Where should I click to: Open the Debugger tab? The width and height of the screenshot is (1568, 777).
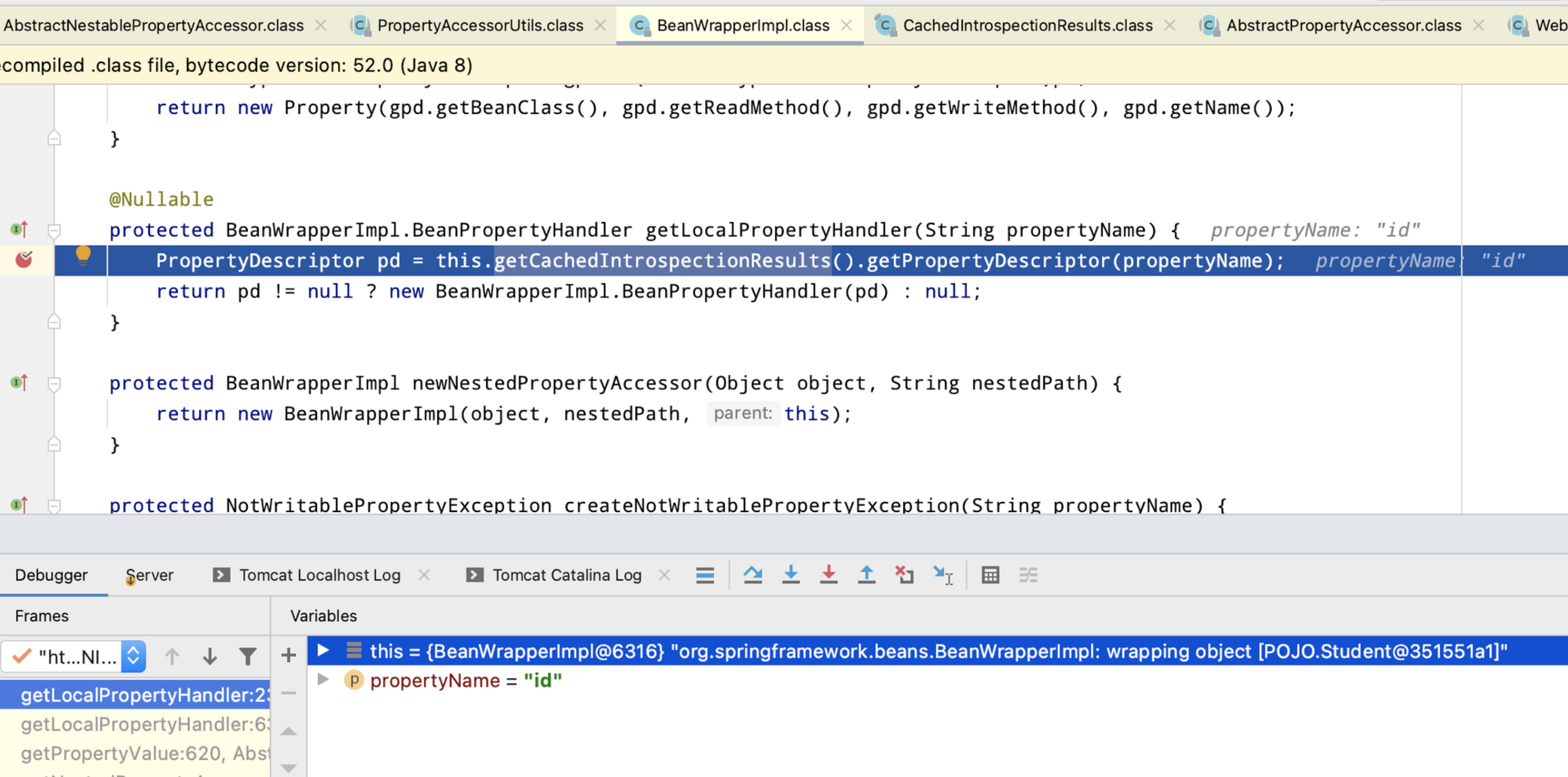tap(51, 575)
